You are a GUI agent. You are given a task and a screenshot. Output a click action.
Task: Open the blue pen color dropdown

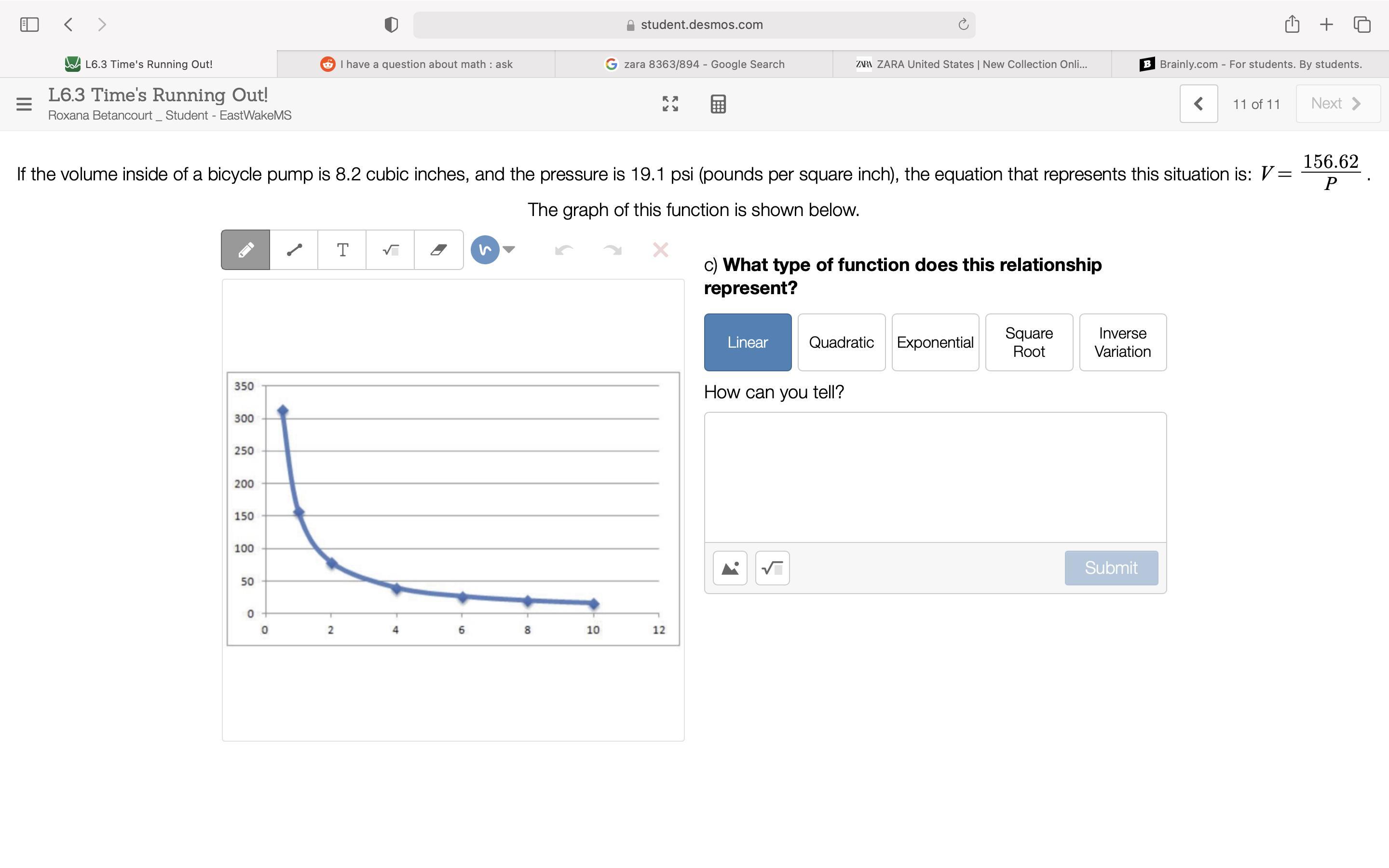point(508,249)
